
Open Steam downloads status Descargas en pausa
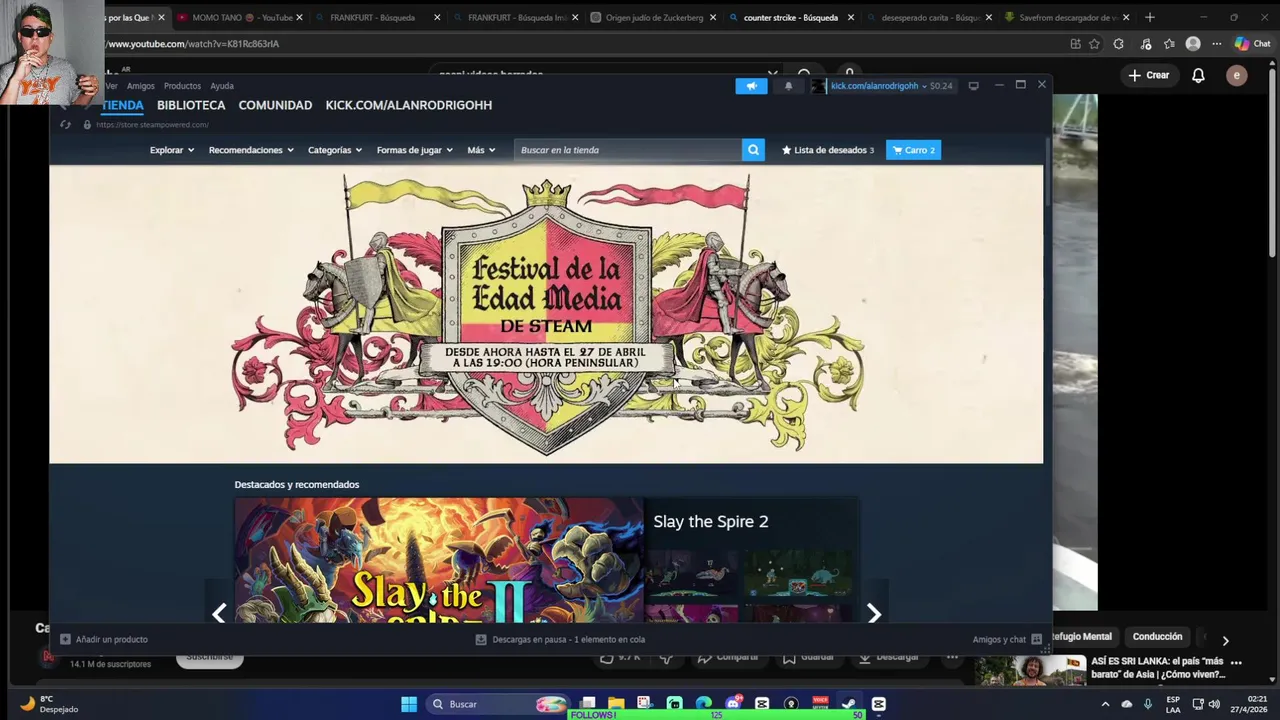point(560,639)
